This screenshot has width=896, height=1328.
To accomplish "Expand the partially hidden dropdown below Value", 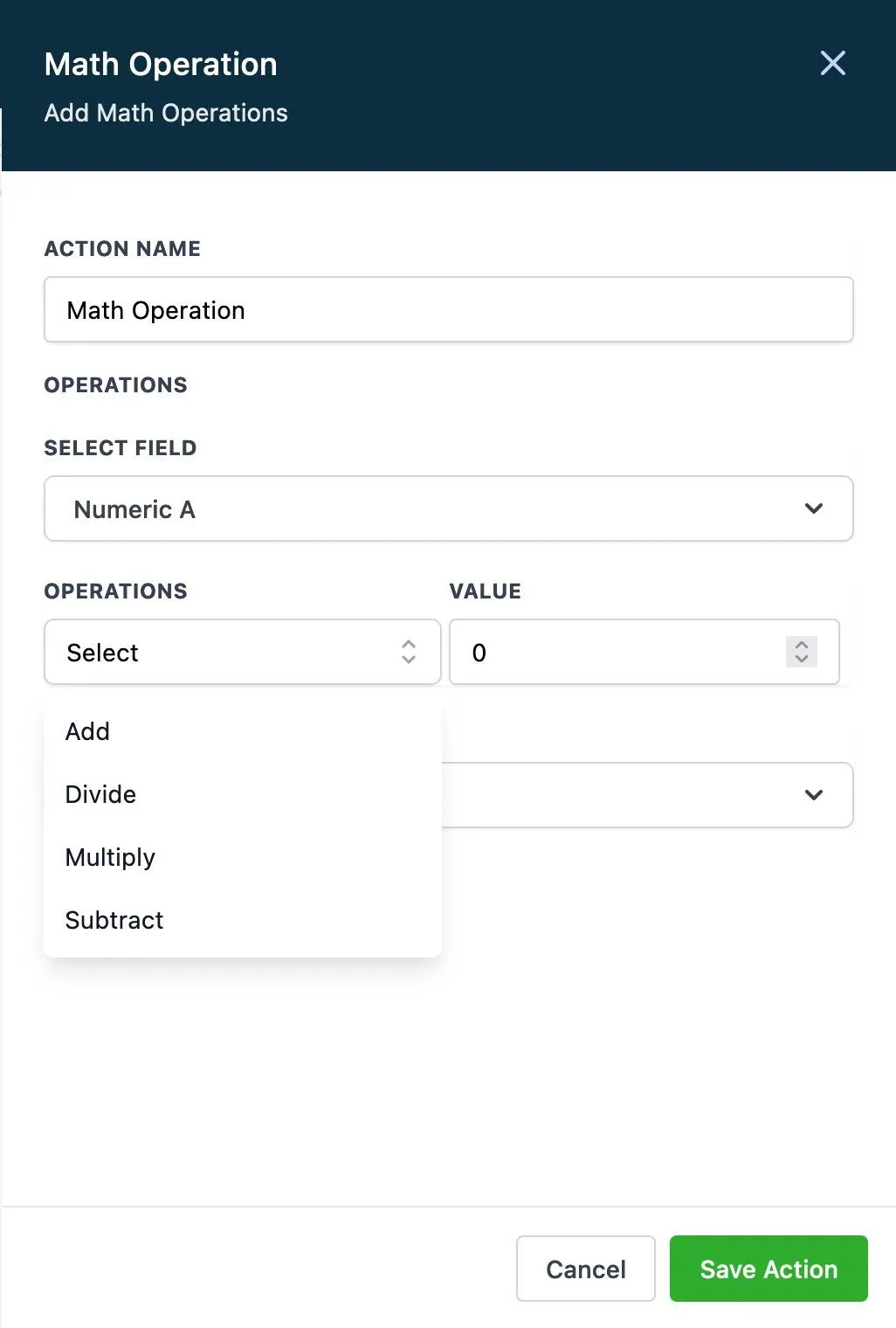I will 646,795.
